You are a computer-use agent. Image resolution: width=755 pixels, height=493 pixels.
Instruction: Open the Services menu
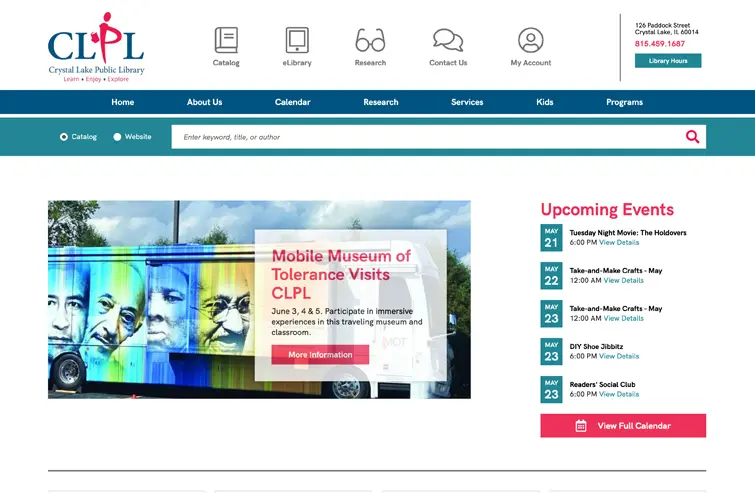tap(467, 102)
